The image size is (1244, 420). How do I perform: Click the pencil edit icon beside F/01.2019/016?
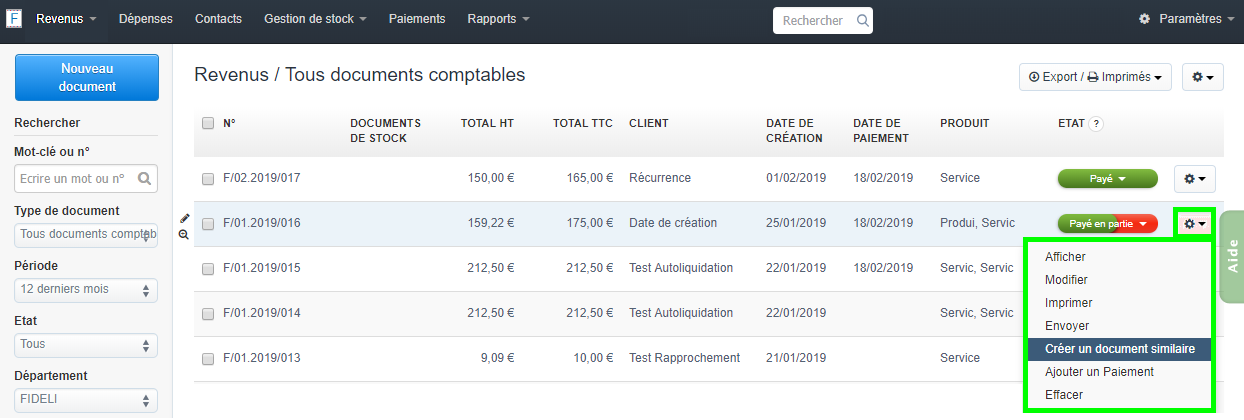[x=184, y=217]
